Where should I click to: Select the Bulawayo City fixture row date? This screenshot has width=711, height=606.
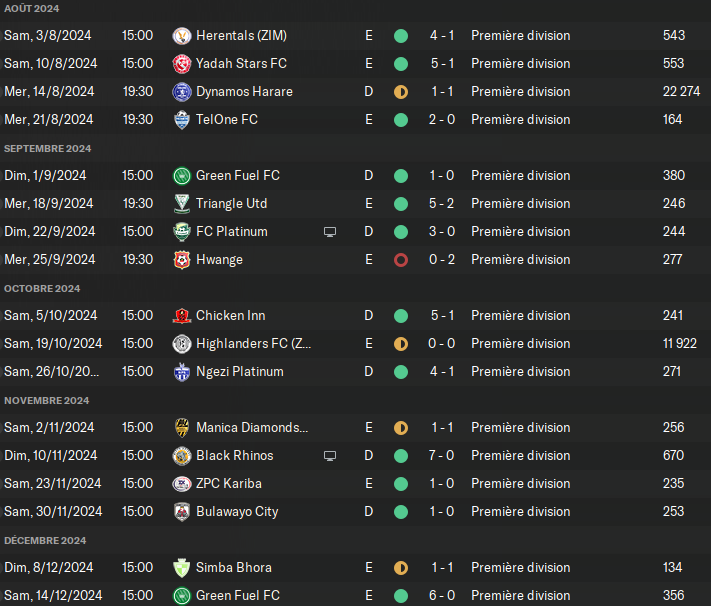(53, 512)
